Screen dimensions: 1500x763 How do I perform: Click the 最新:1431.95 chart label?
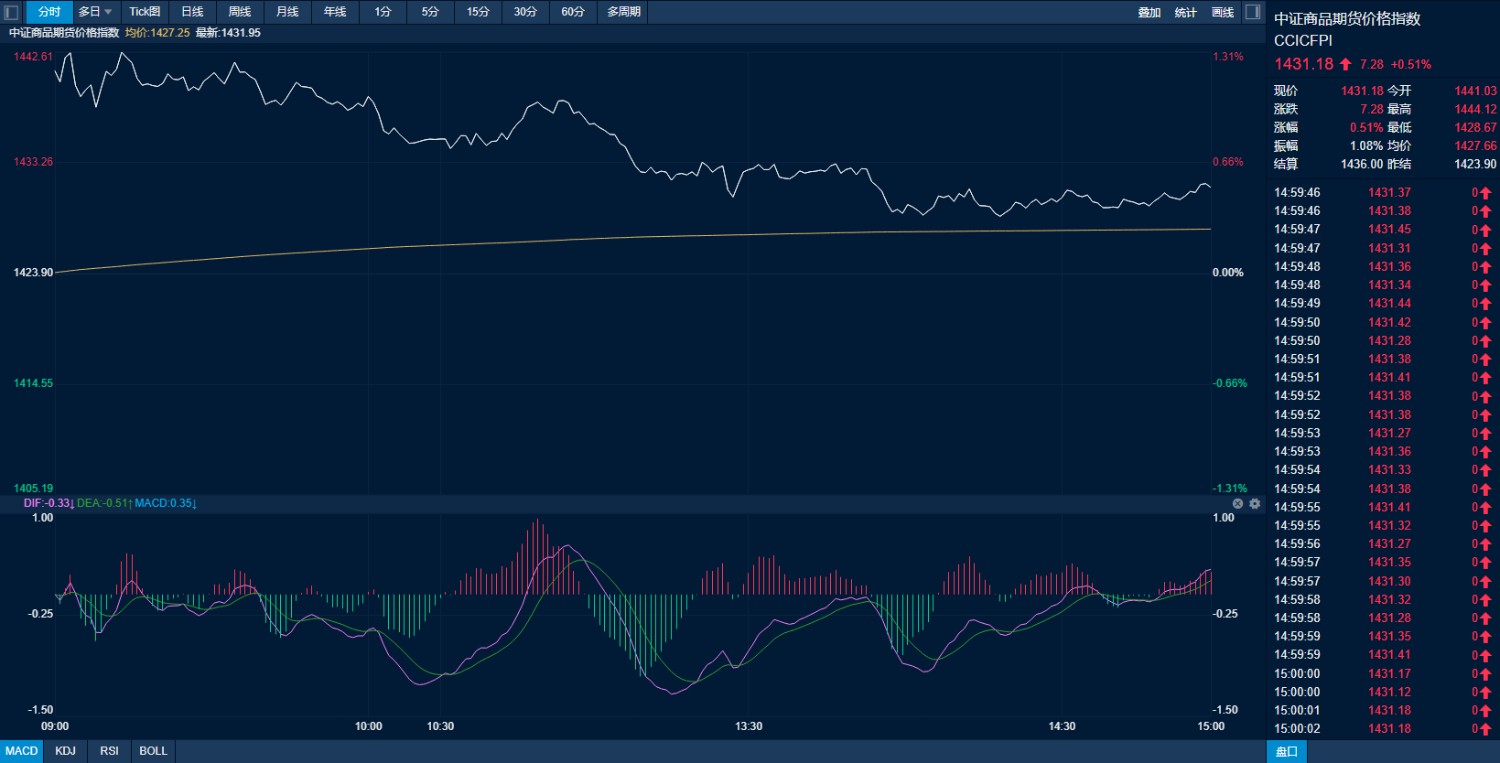(228, 32)
